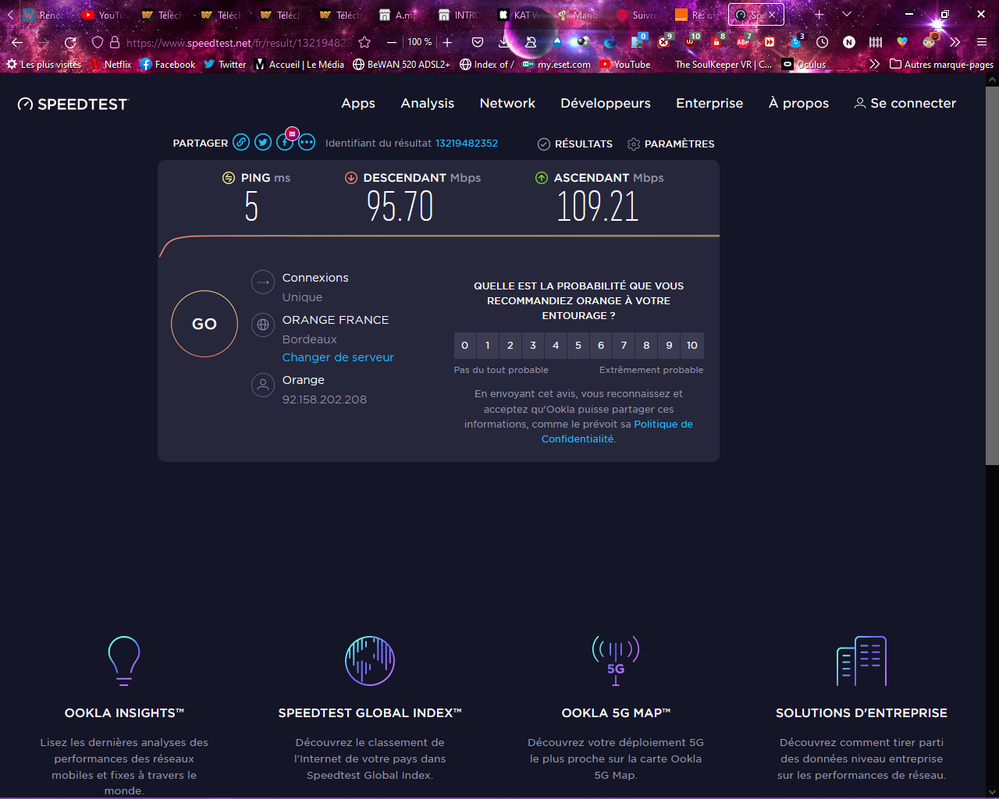Open the Twitter bookmark

(x=225, y=64)
